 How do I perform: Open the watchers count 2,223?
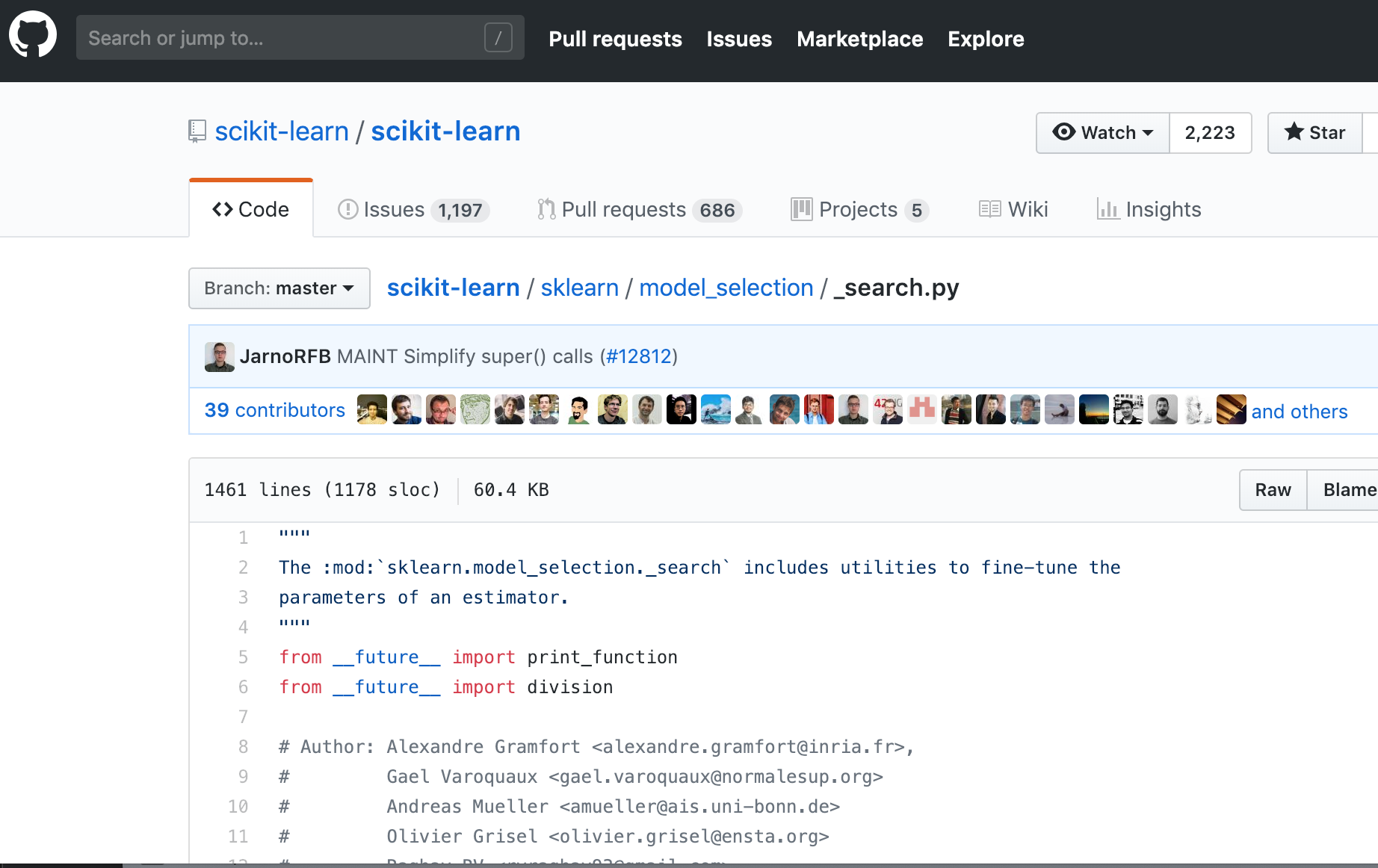point(1209,133)
